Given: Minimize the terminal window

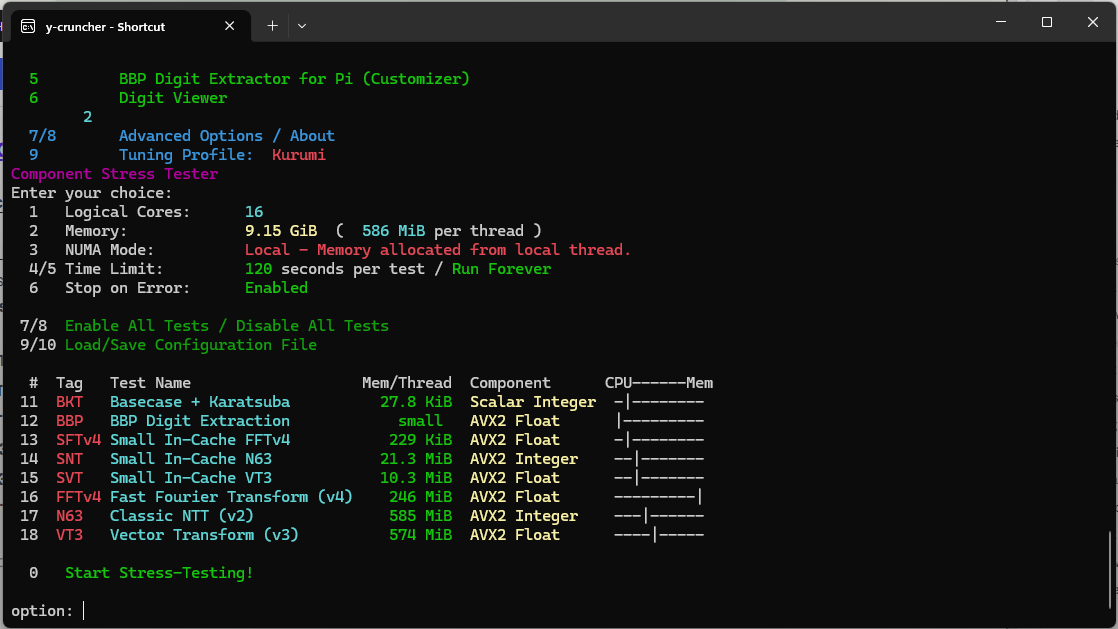Looking at the screenshot, I should coord(1001,22).
